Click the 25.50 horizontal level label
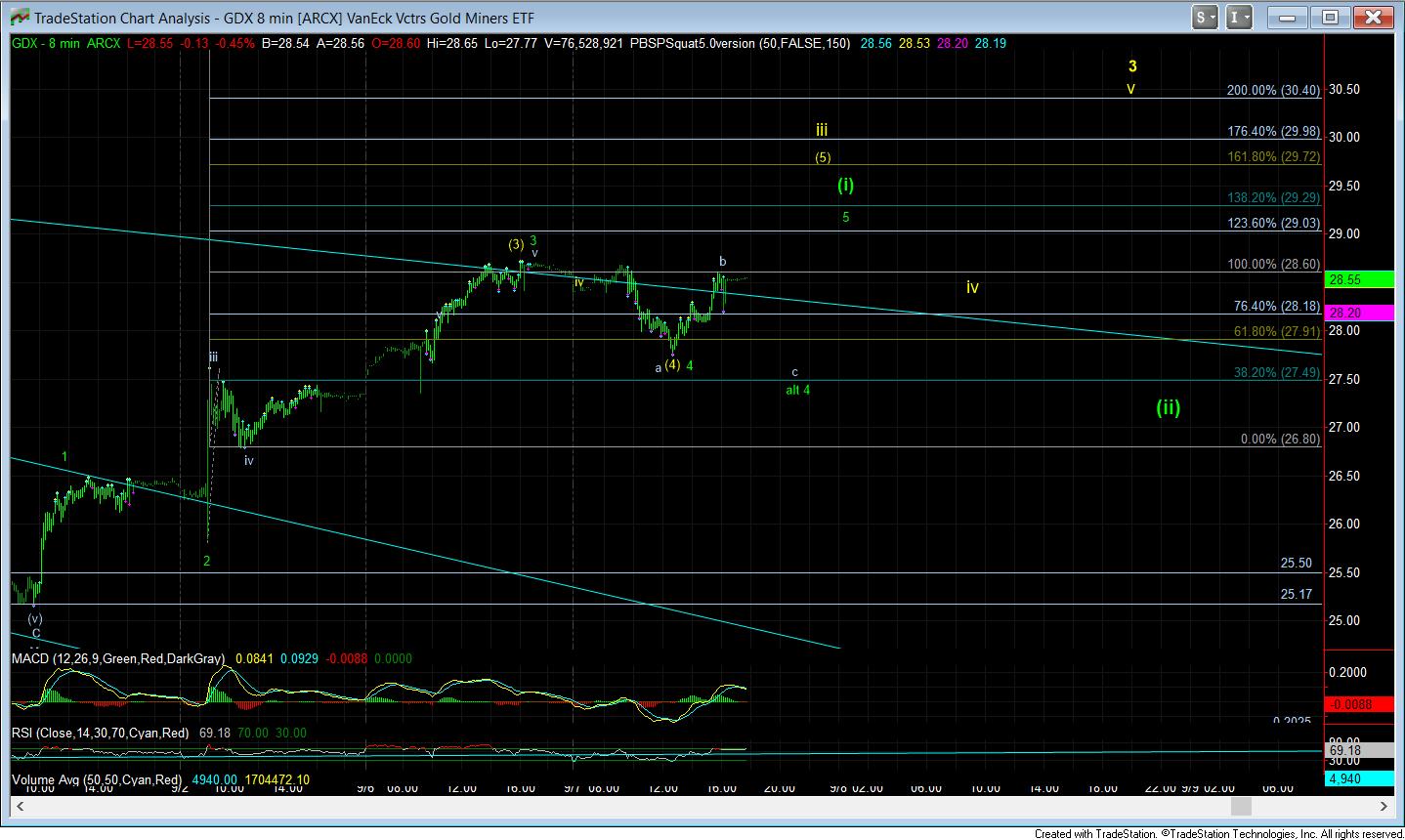 coord(1296,564)
